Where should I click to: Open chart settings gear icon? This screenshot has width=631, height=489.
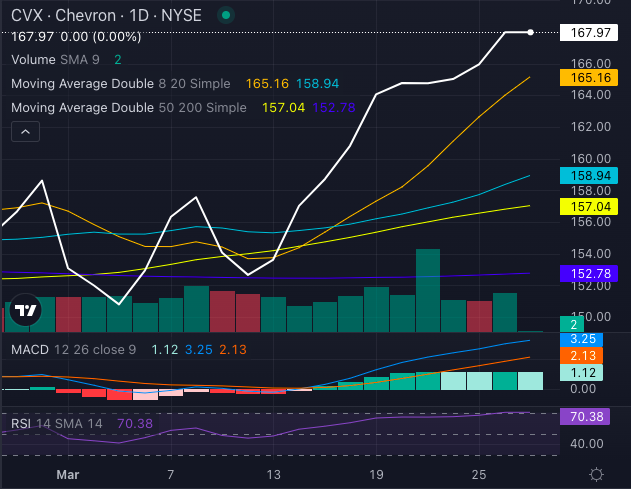point(596,473)
